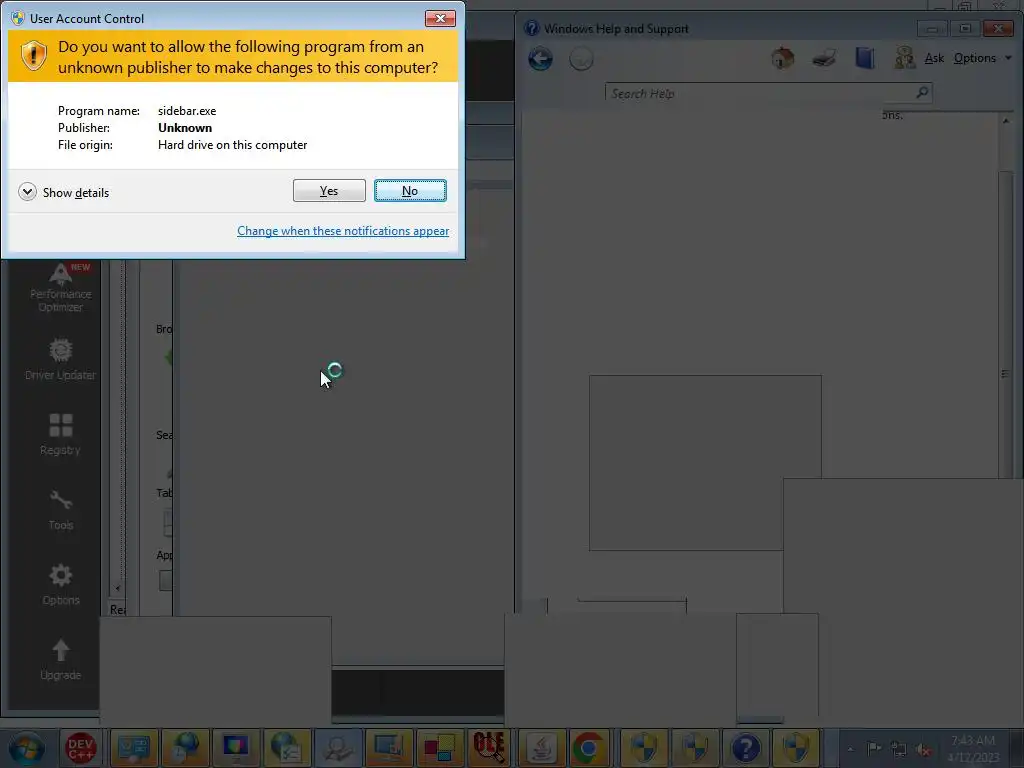
Task: Open the OLE viewer taskbar icon
Action: click(x=489, y=748)
